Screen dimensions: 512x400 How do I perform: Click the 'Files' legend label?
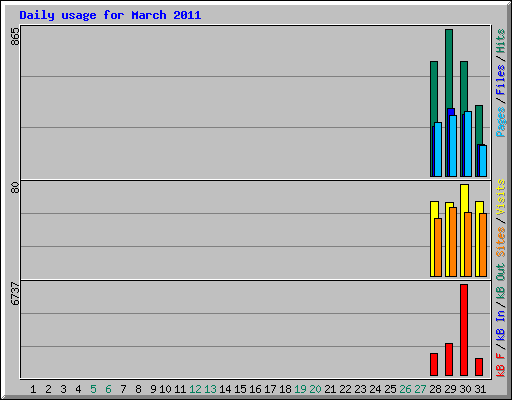point(501,80)
